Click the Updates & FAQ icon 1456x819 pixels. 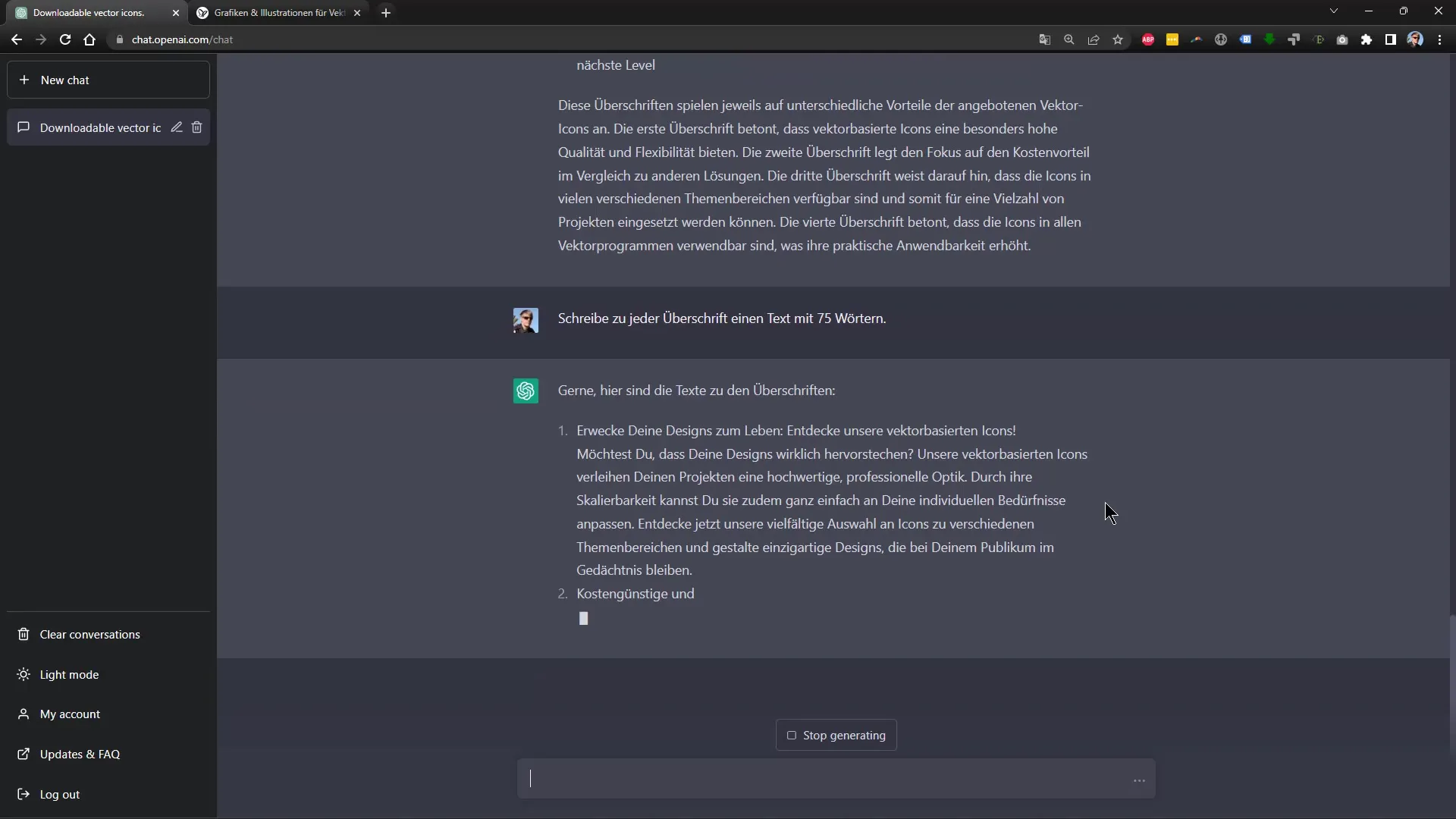23,753
